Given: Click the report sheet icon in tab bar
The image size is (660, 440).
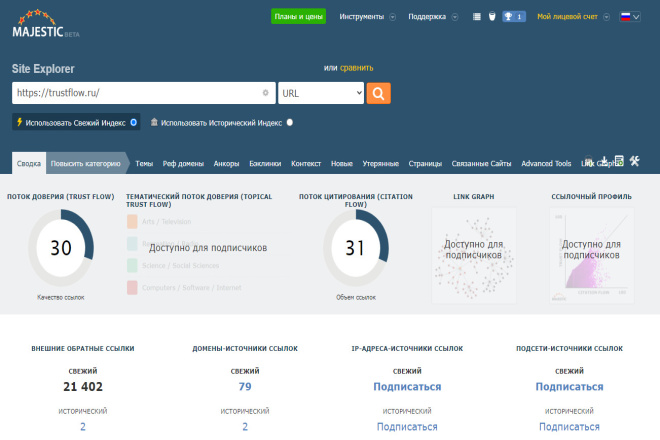Looking at the screenshot, I should point(619,160).
